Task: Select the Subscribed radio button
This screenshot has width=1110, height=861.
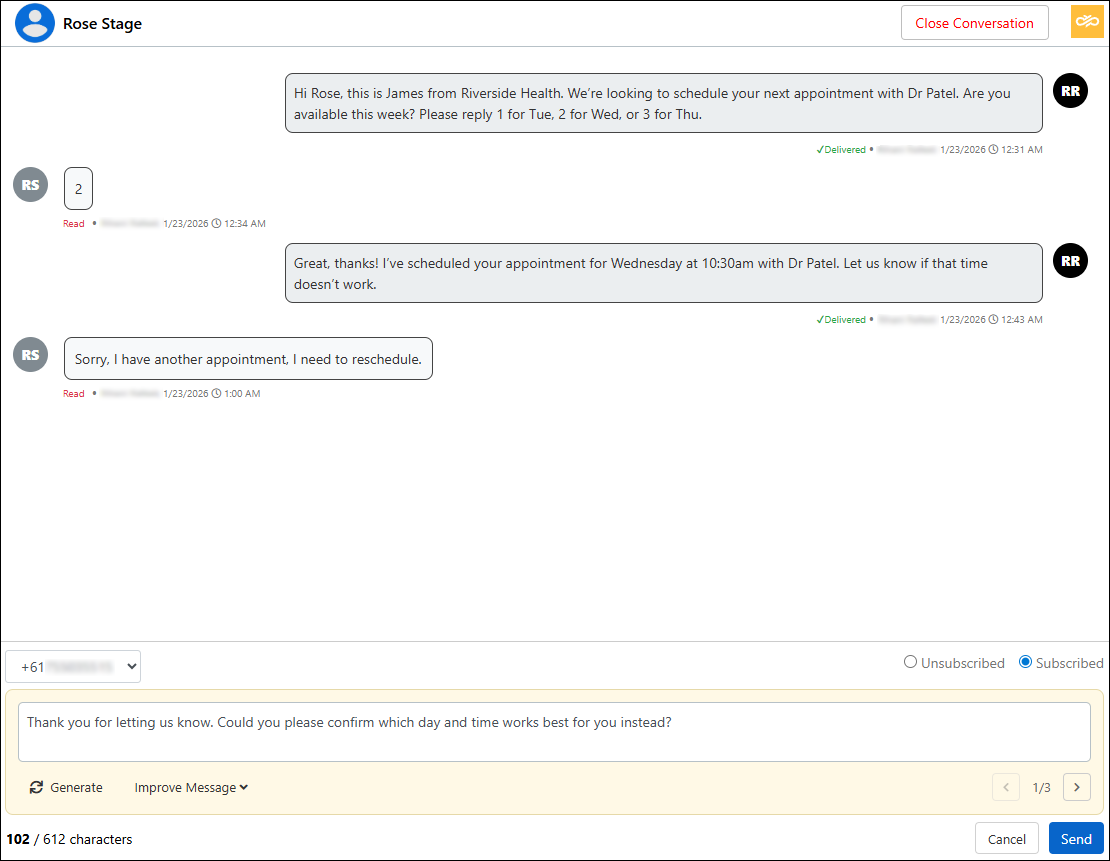Action: (x=1025, y=662)
